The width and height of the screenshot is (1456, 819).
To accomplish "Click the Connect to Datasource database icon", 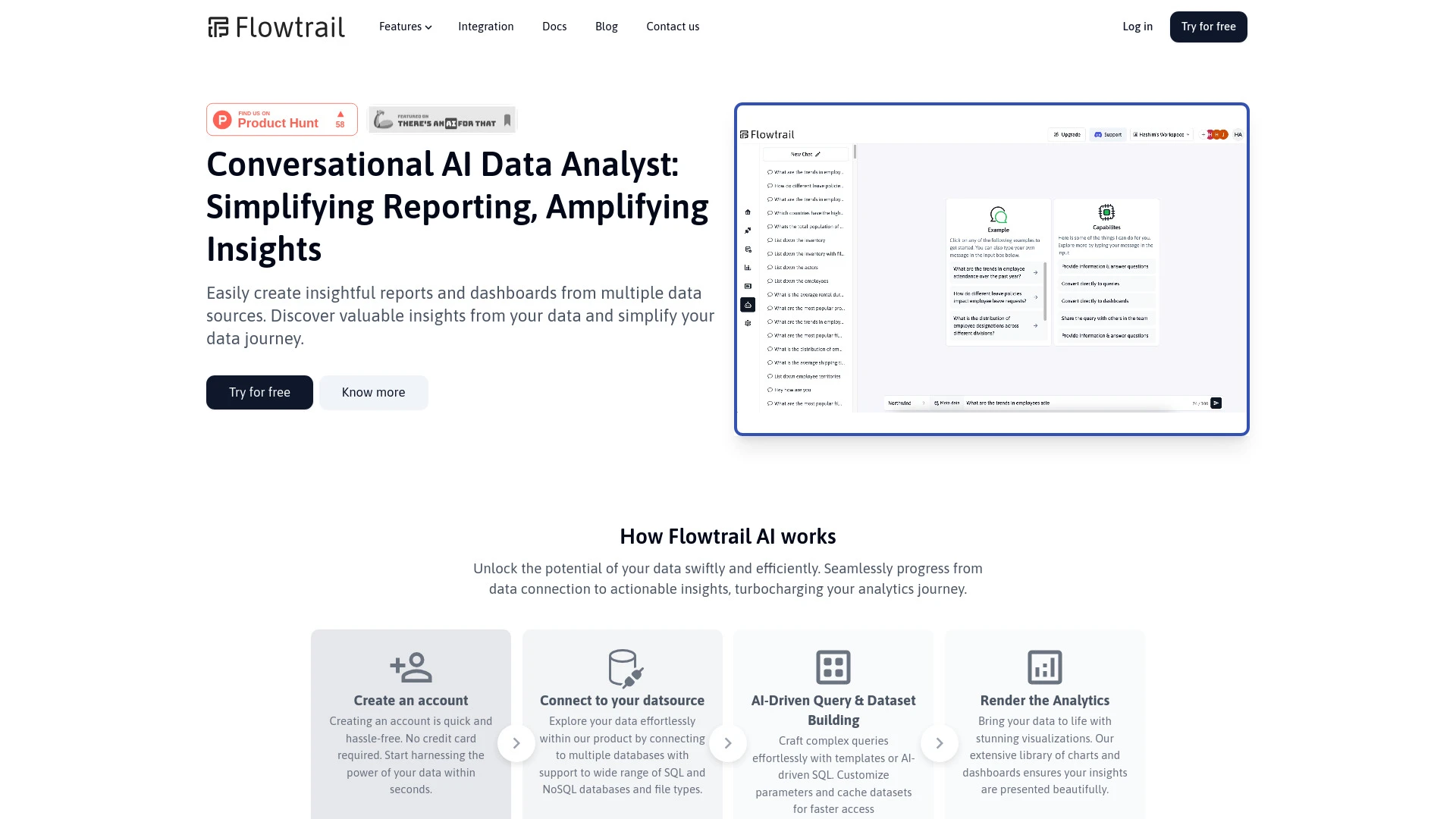I will (622, 666).
